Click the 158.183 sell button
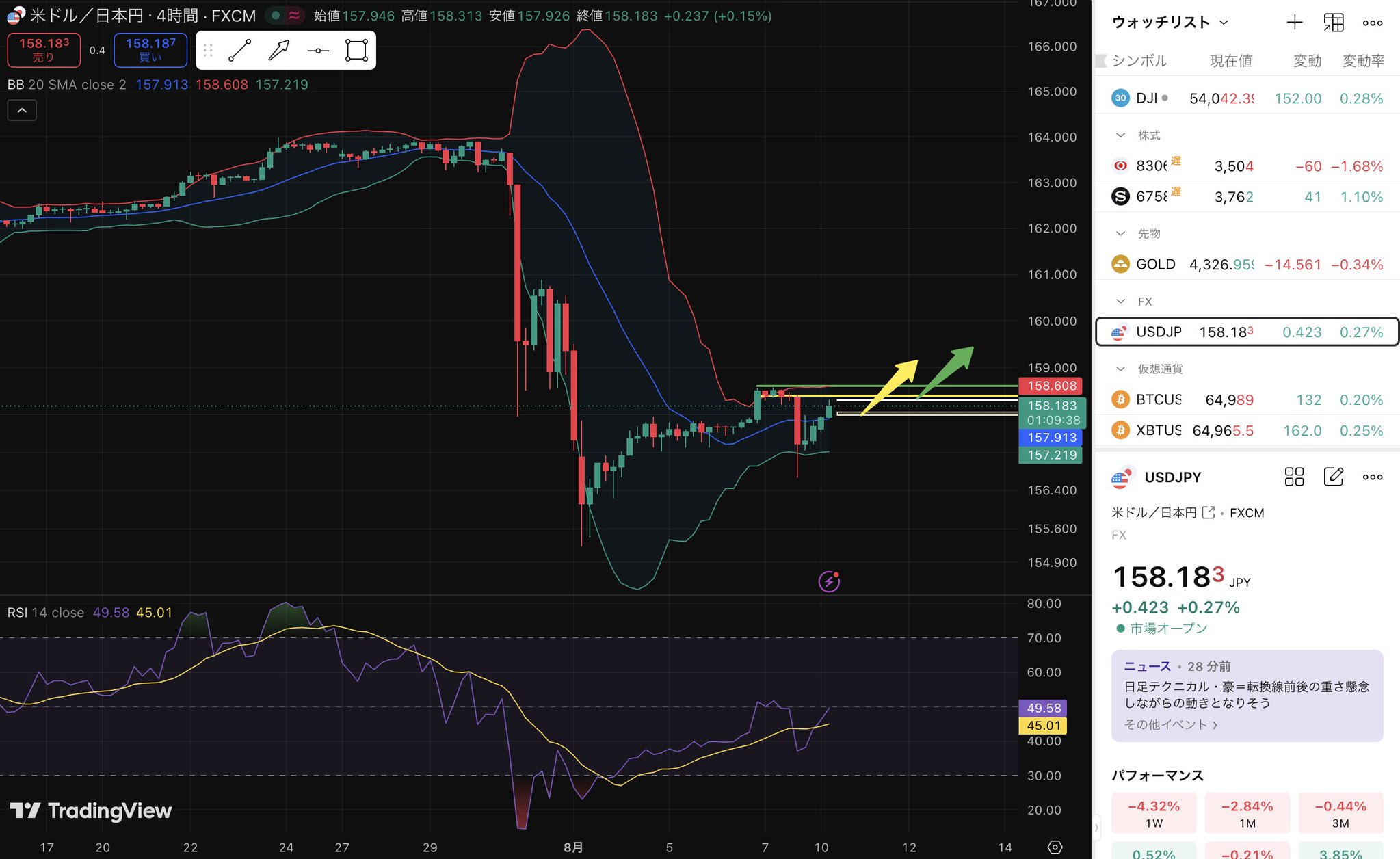This screenshot has height=859, width=1400. click(44, 50)
